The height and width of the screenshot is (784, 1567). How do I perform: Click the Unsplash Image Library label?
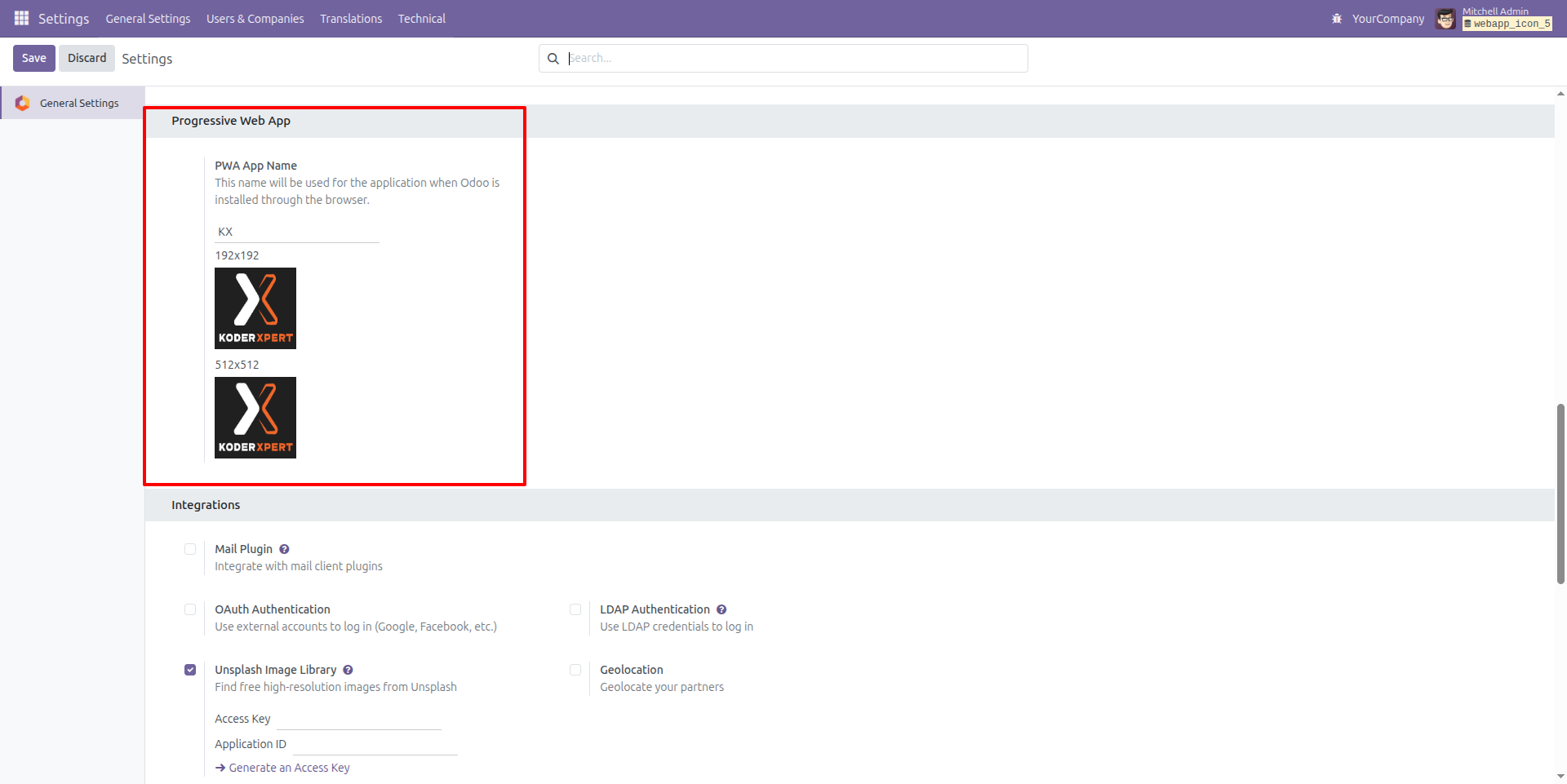coord(275,670)
